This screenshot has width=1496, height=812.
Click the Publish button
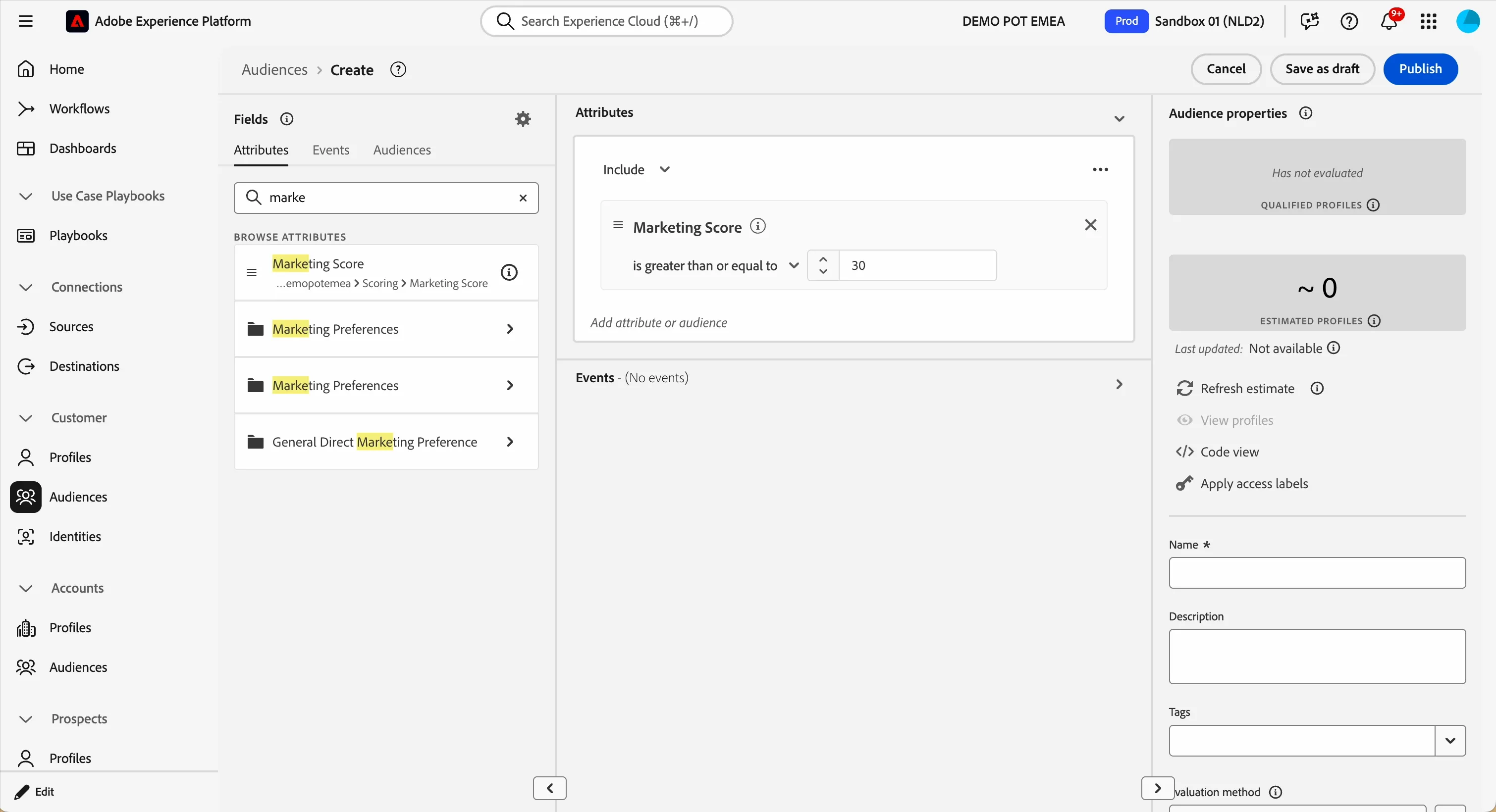click(x=1420, y=69)
